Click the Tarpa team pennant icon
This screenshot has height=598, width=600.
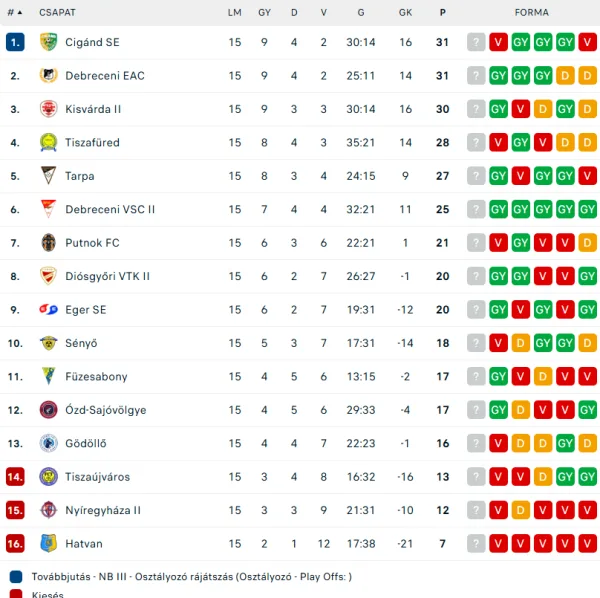(x=48, y=176)
